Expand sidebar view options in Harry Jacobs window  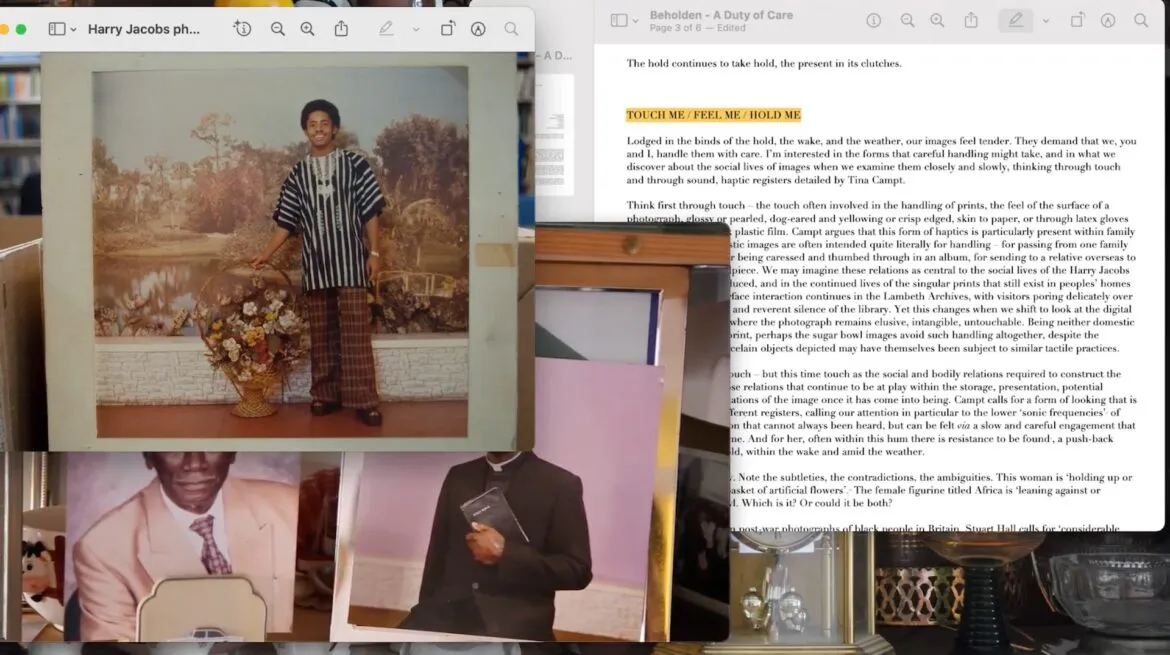(x=73, y=30)
